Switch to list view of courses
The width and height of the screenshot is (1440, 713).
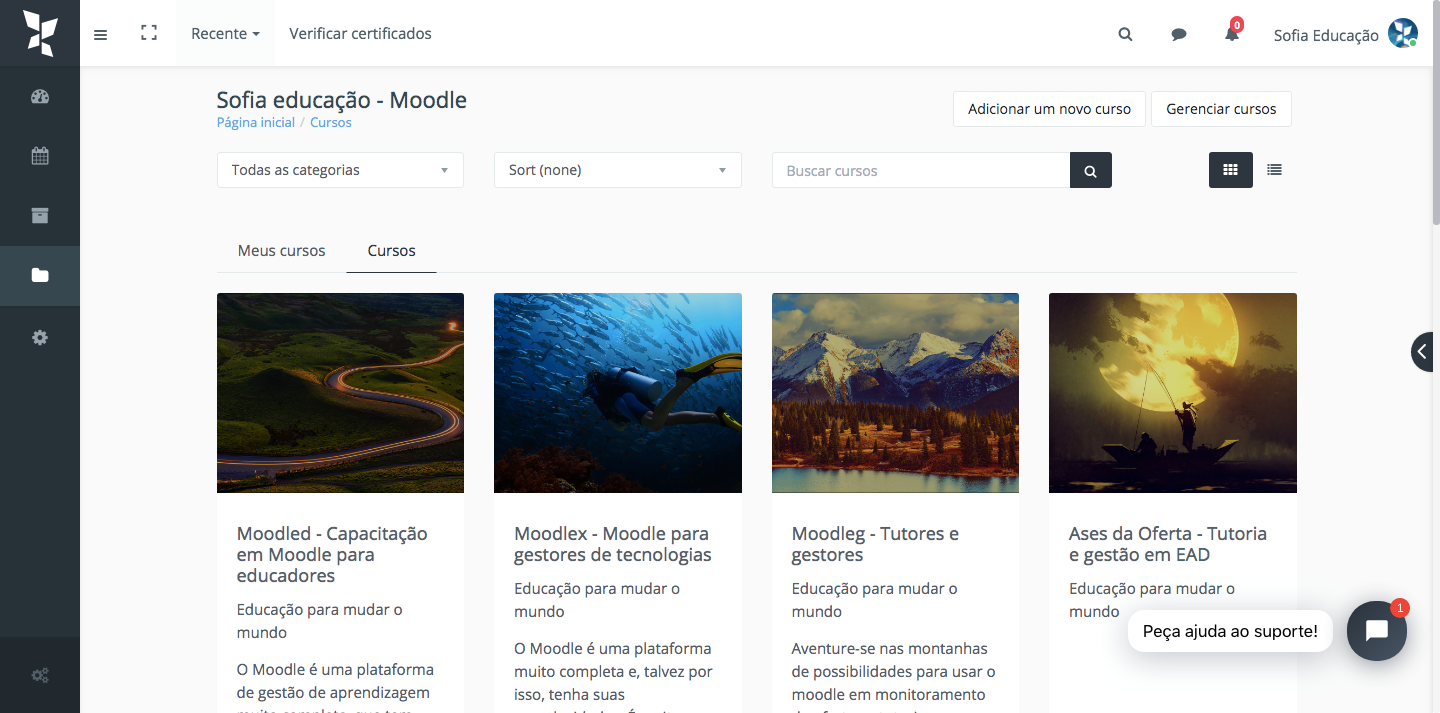pos(1274,170)
